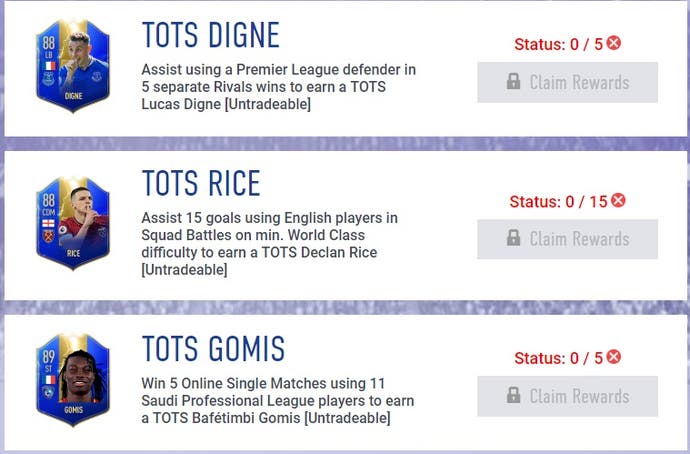Image resolution: width=690 pixels, height=454 pixels.
Task: Click the TOTS Rice player card
Action: [x=73, y=223]
